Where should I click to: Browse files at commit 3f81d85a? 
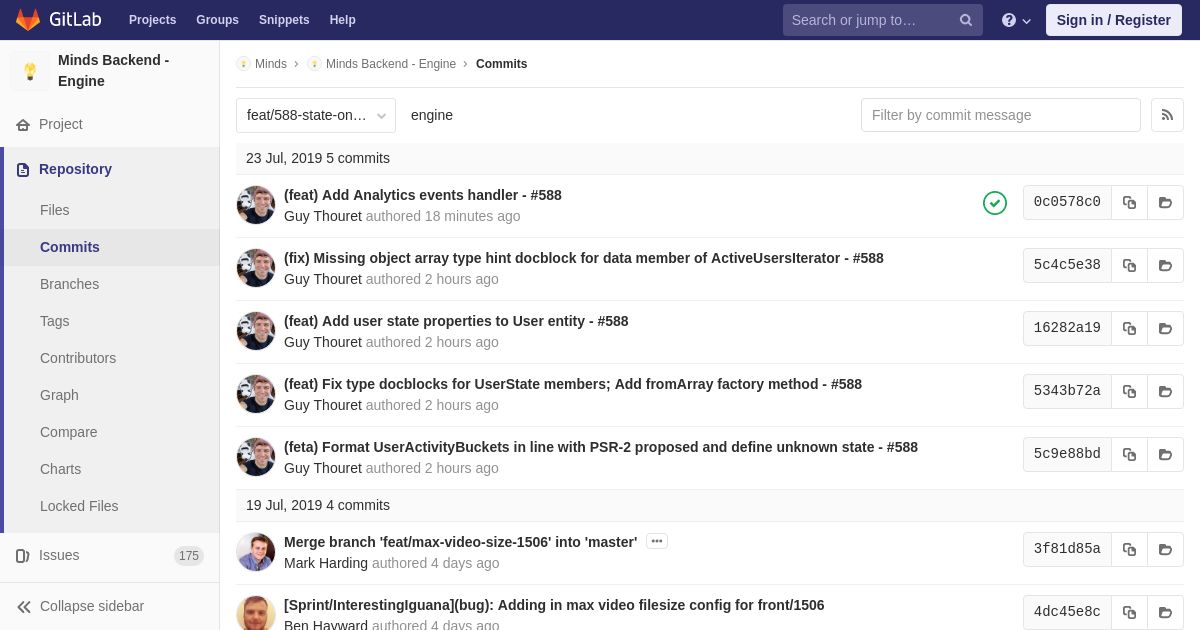point(1165,549)
